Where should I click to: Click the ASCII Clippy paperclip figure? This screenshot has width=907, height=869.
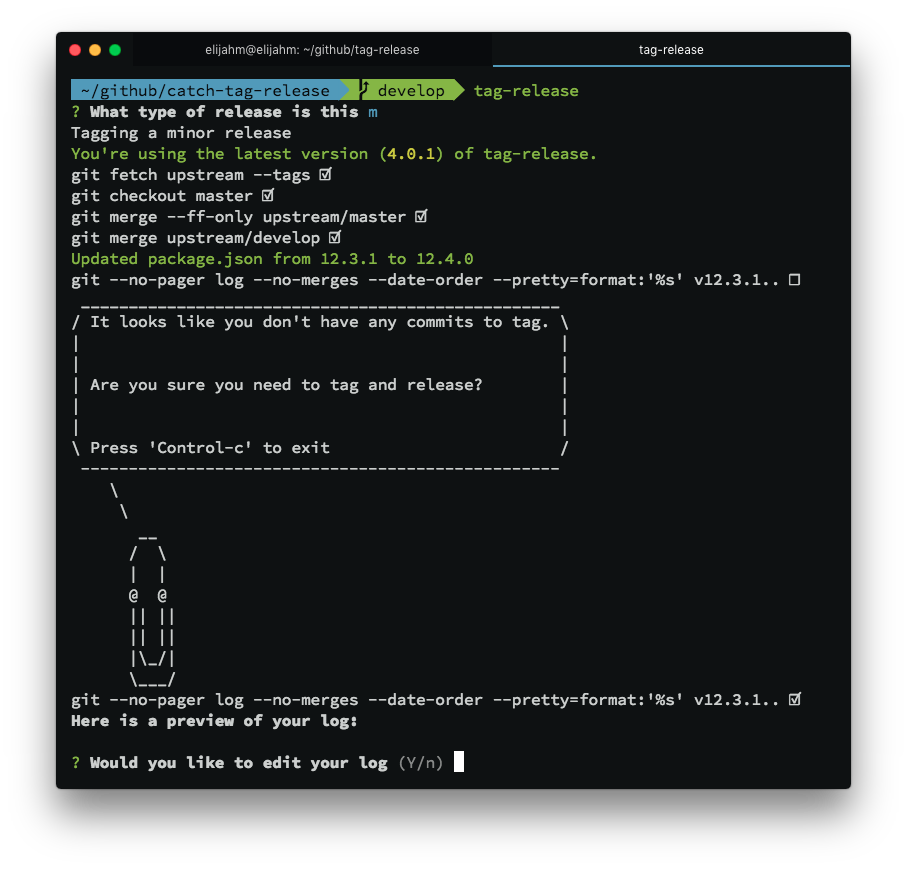point(153,610)
